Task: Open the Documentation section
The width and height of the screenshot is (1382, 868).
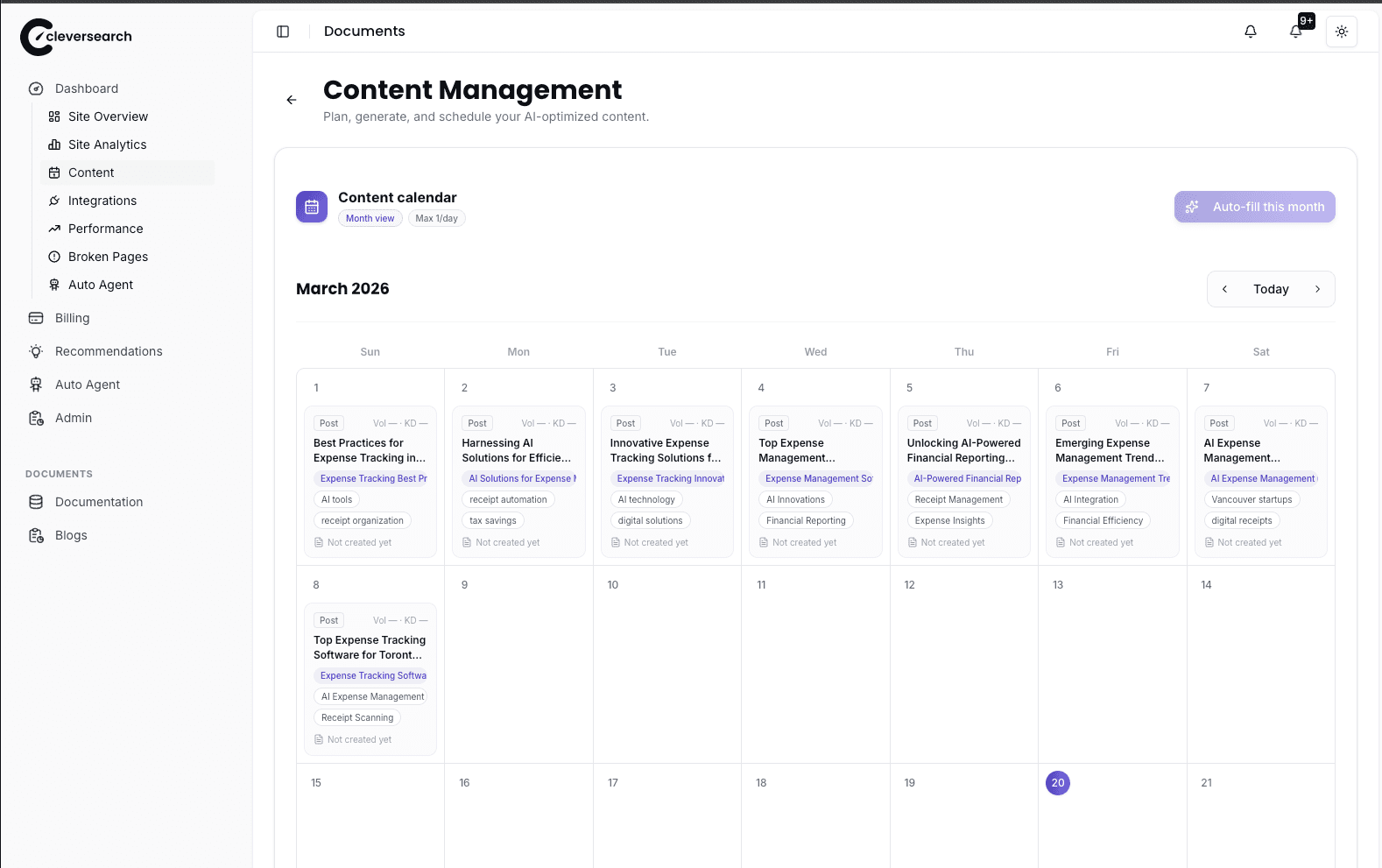Action: point(98,502)
